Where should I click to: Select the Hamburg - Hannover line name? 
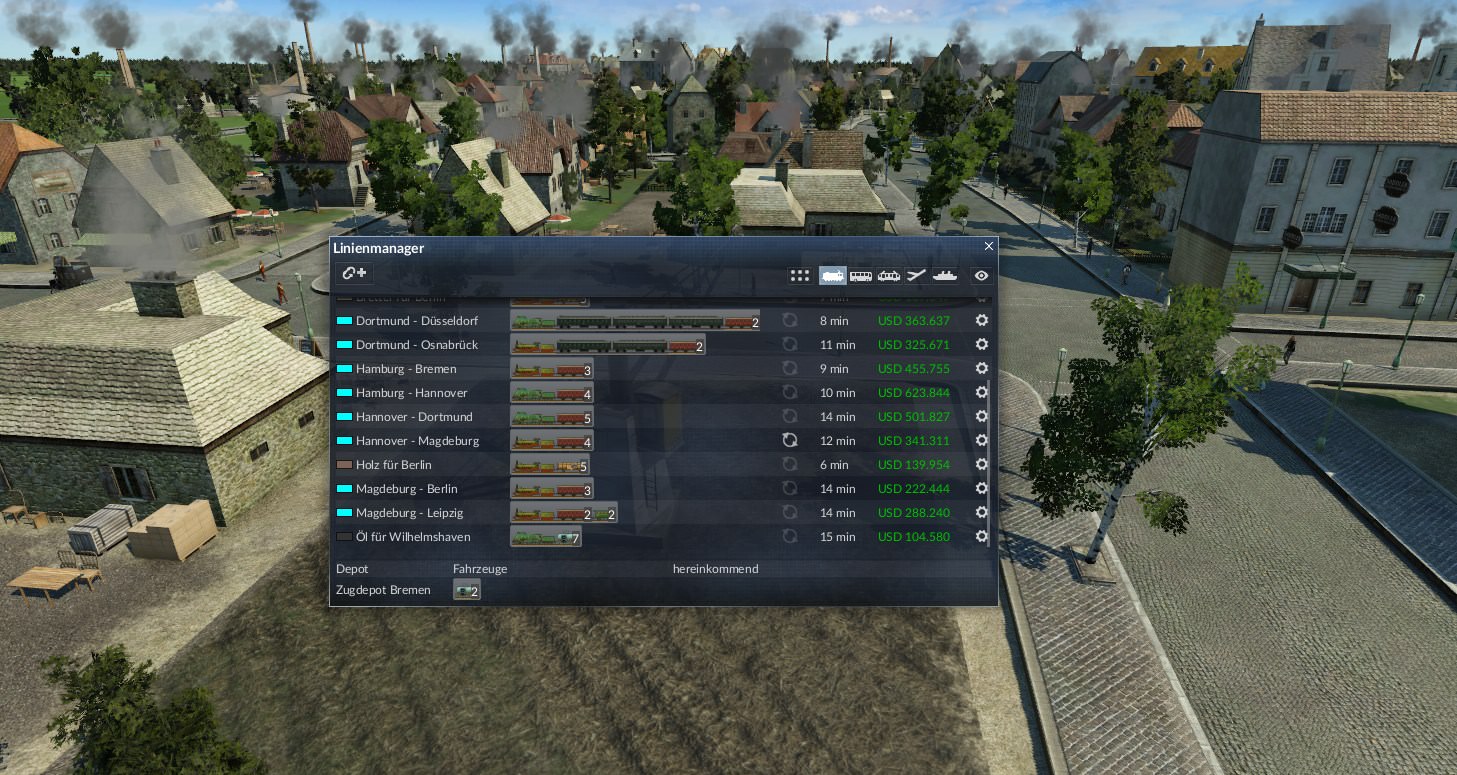click(411, 393)
